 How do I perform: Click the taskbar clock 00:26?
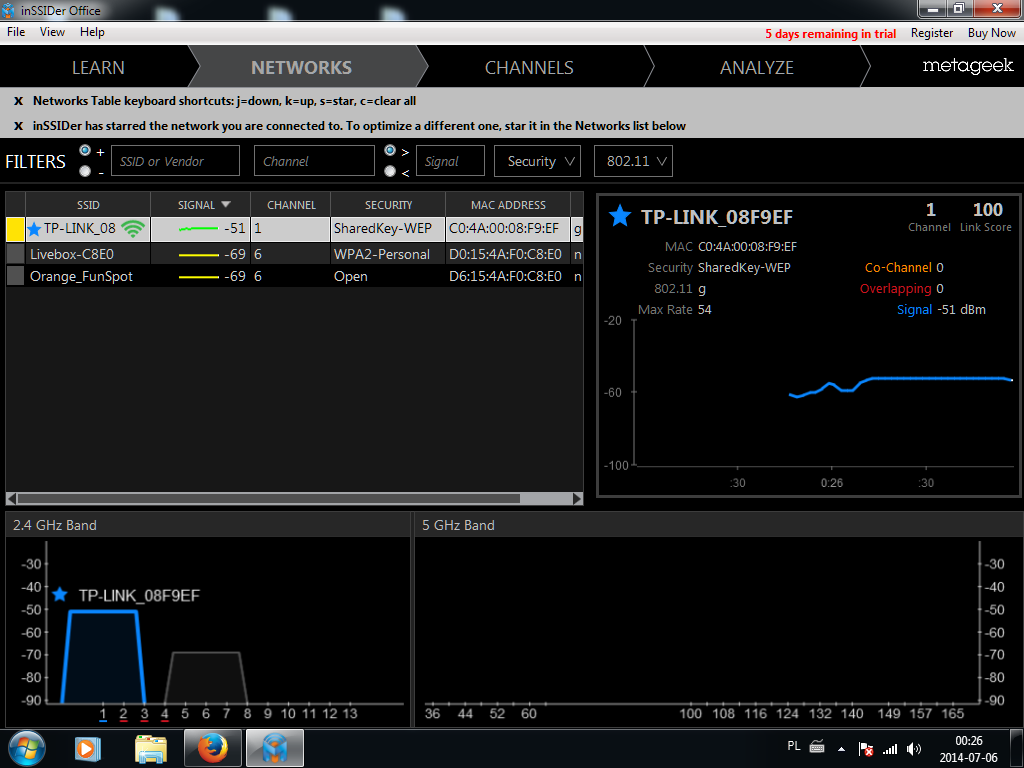[968, 741]
